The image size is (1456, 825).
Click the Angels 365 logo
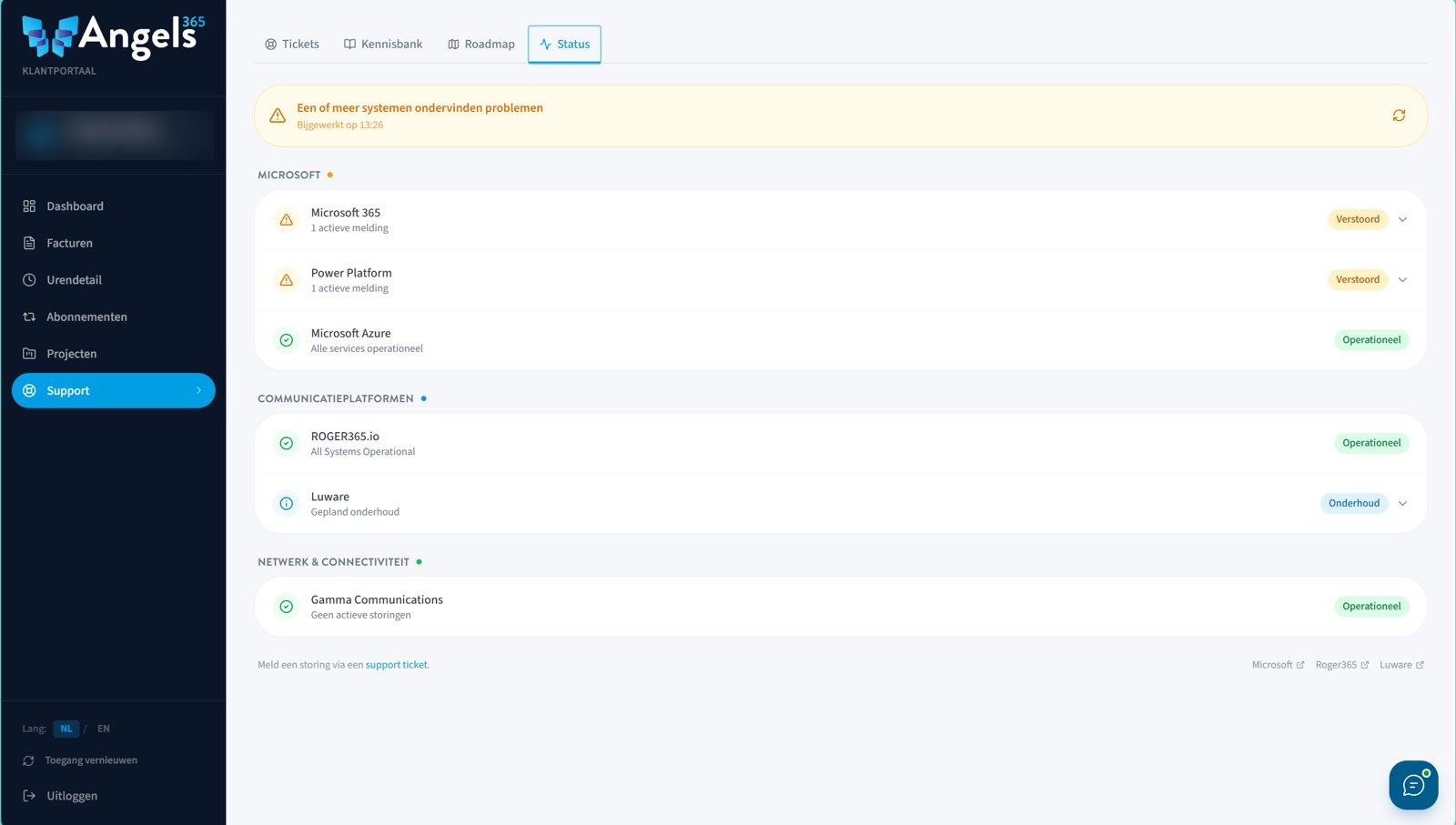tap(114, 37)
